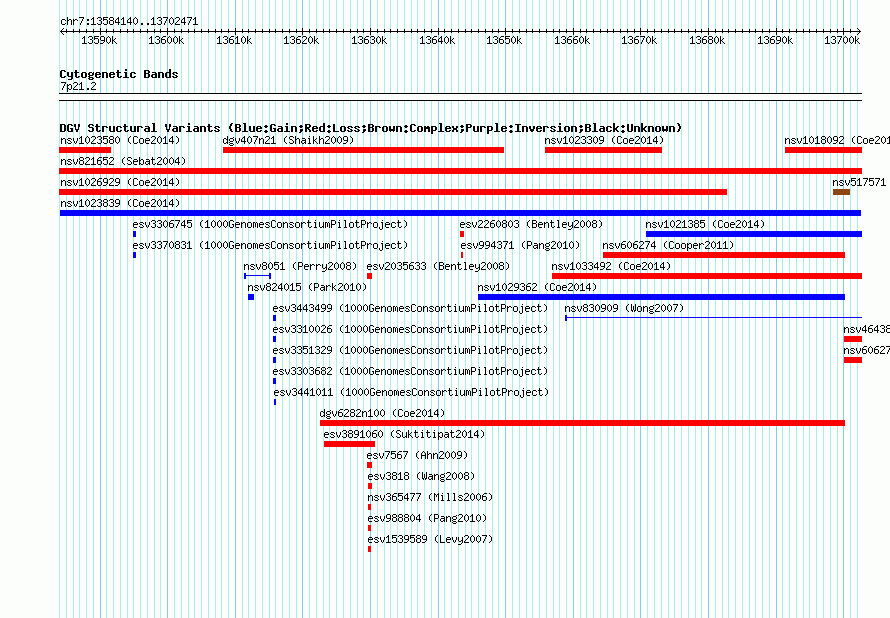Image resolution: width=890 pixels, height=618 pixels.
Task: Select the nsv365477 (Mills2006) label
Action: pos(430,497)
